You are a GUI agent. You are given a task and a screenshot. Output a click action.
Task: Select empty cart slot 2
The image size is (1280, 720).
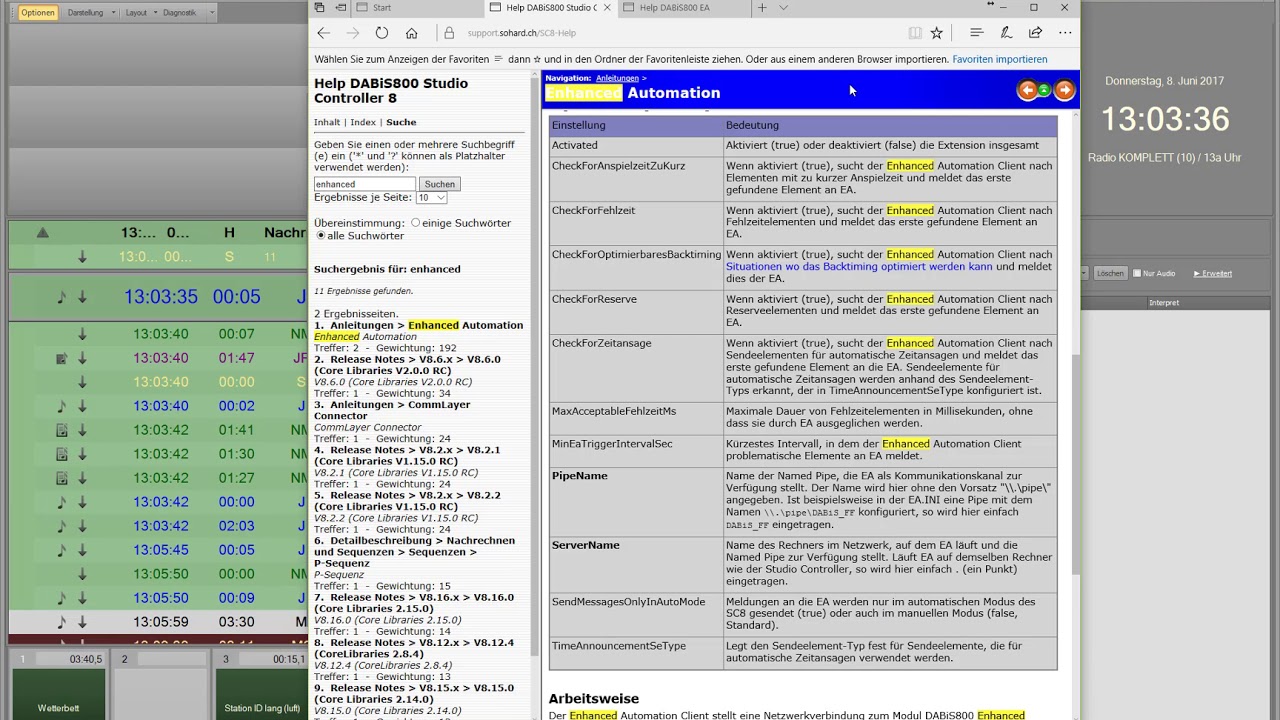(160, 685)
